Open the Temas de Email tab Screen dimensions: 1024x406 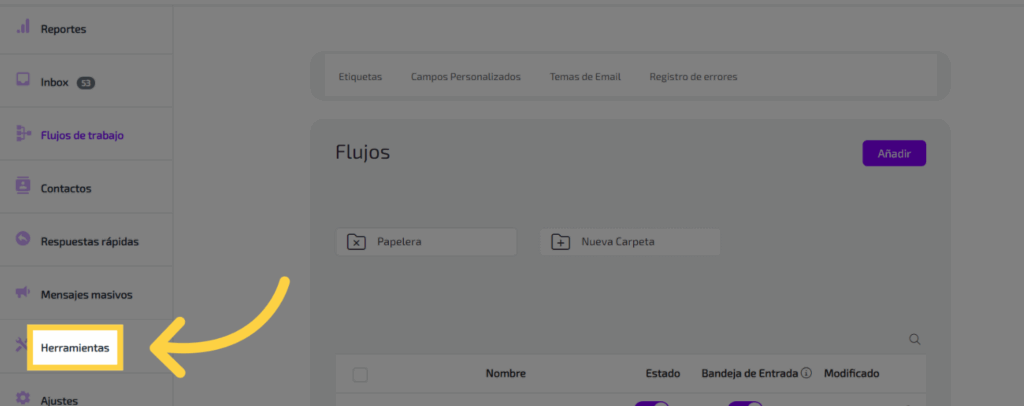[x=585, y=77]
